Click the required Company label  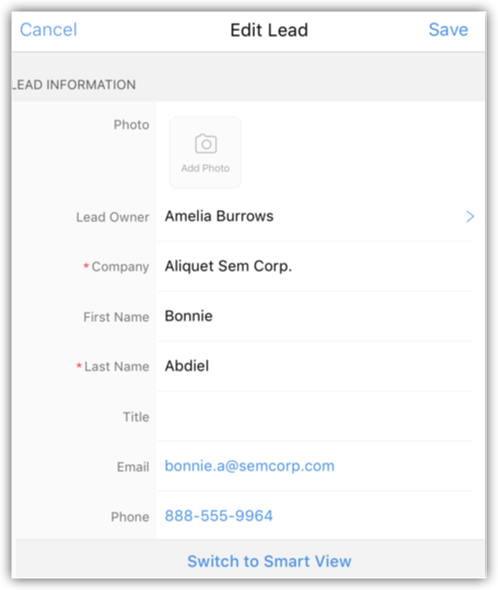(x=116, y=267)
